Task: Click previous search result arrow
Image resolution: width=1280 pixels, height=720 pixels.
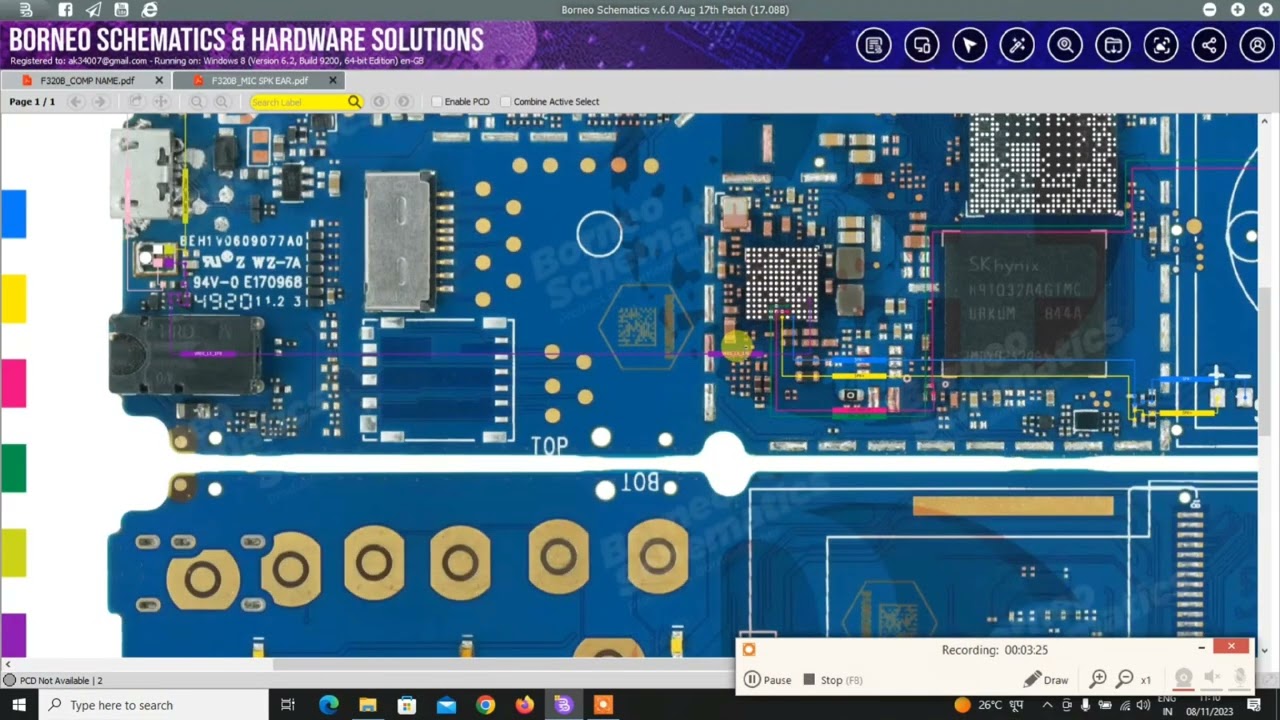Action: tap(379, 102)
